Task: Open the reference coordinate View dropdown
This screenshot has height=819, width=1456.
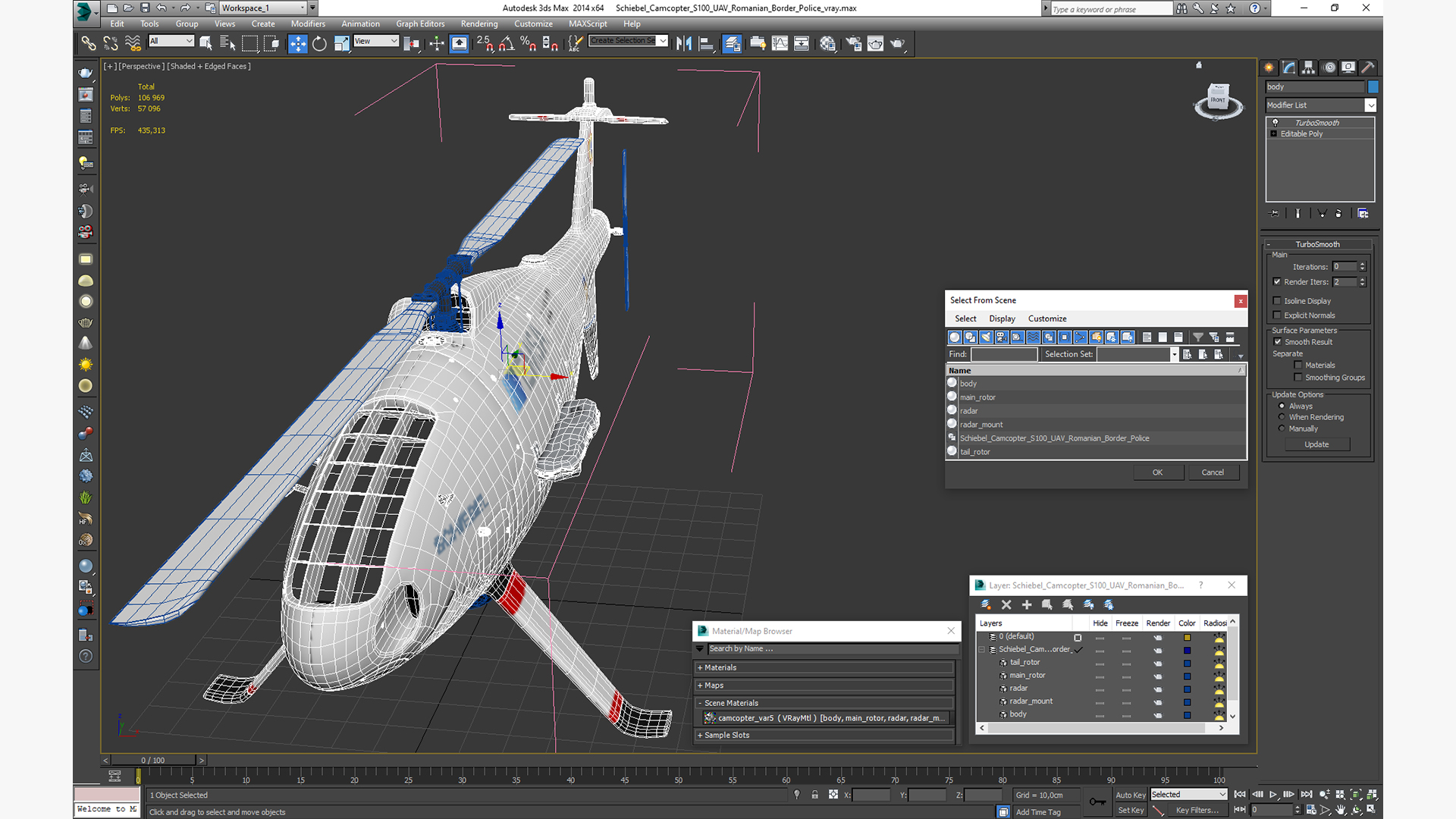Action: click(376, 41)
